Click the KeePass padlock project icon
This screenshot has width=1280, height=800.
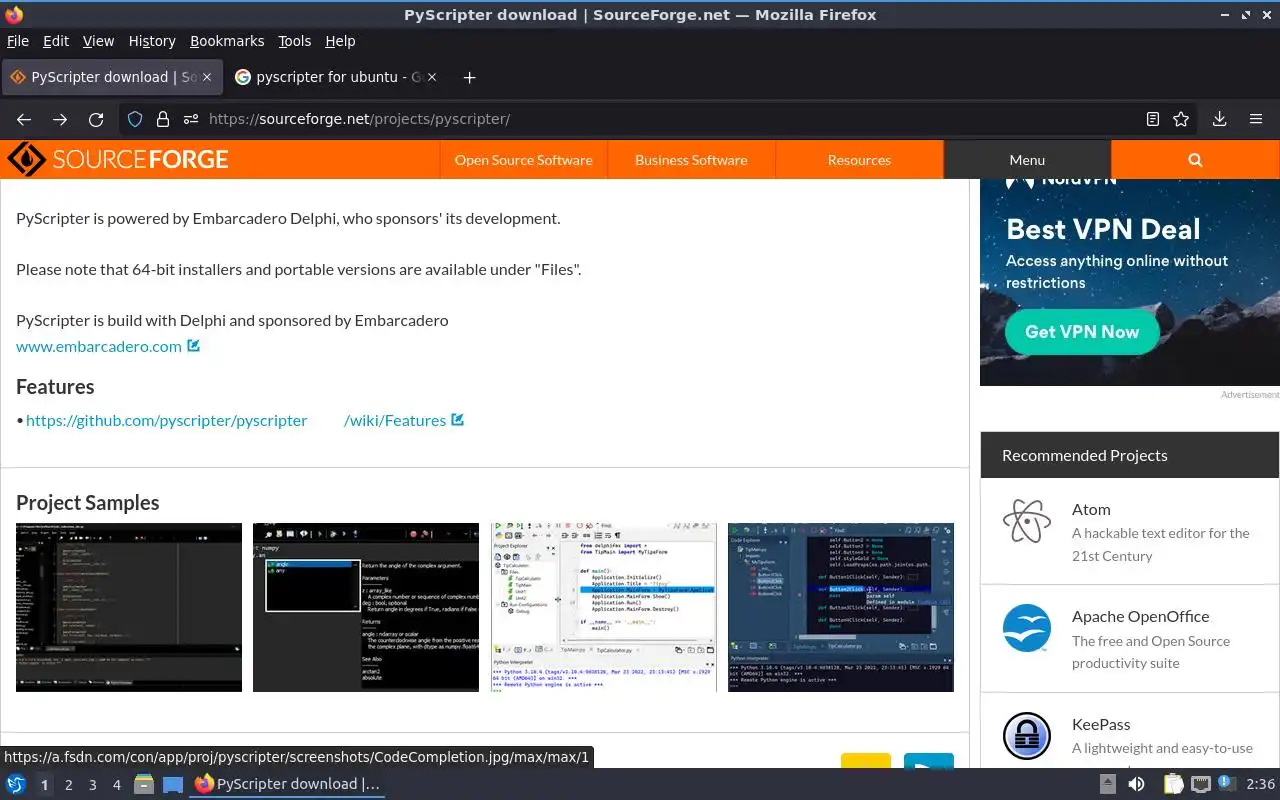1027,736
